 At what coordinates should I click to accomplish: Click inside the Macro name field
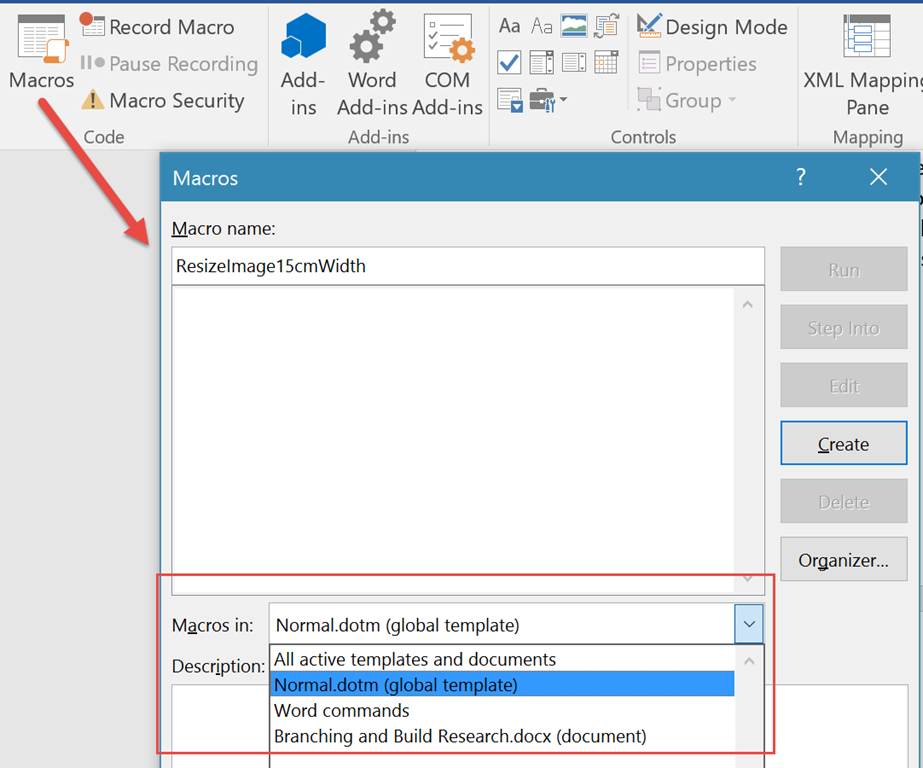pos(467,266)
